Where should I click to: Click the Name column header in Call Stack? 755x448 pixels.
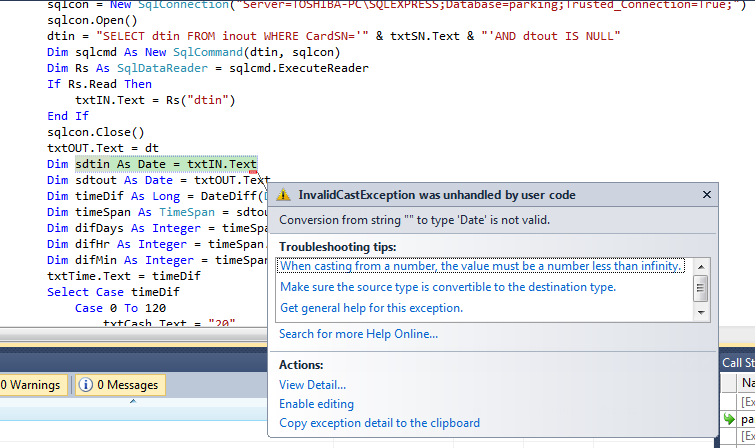(x=746, y=383)
